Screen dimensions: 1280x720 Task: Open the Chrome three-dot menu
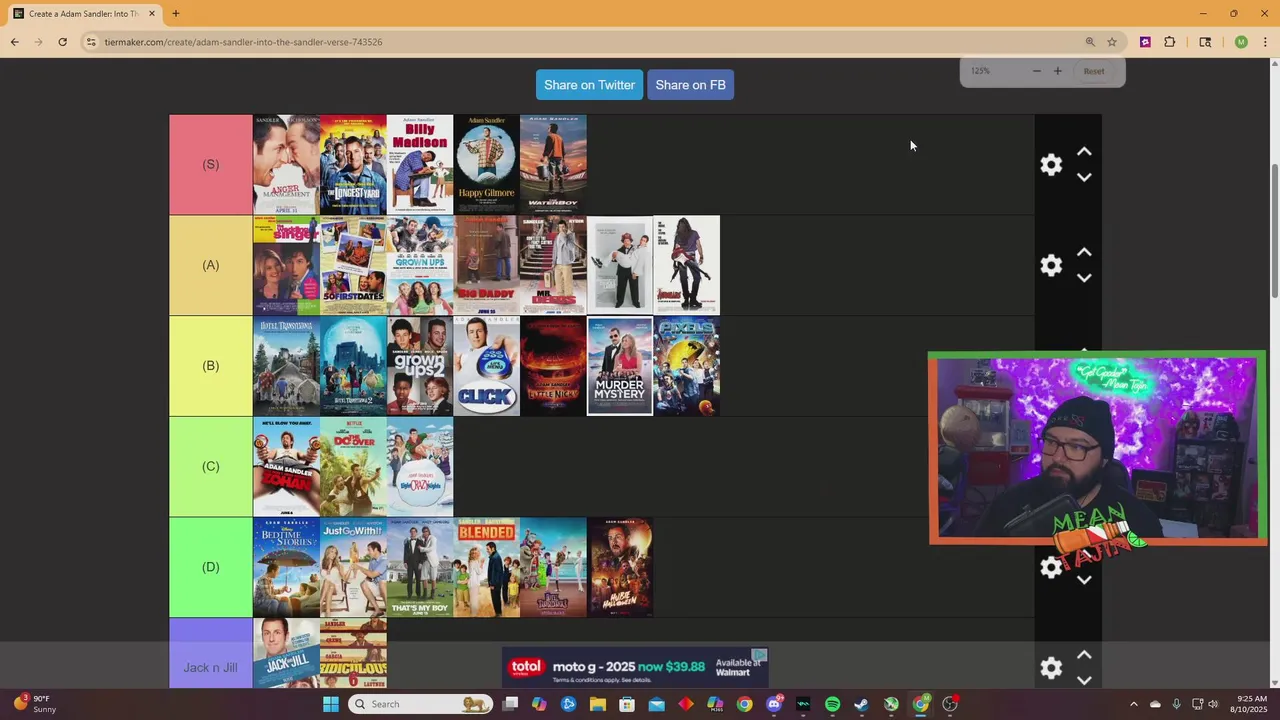[x=1266, y=42]
